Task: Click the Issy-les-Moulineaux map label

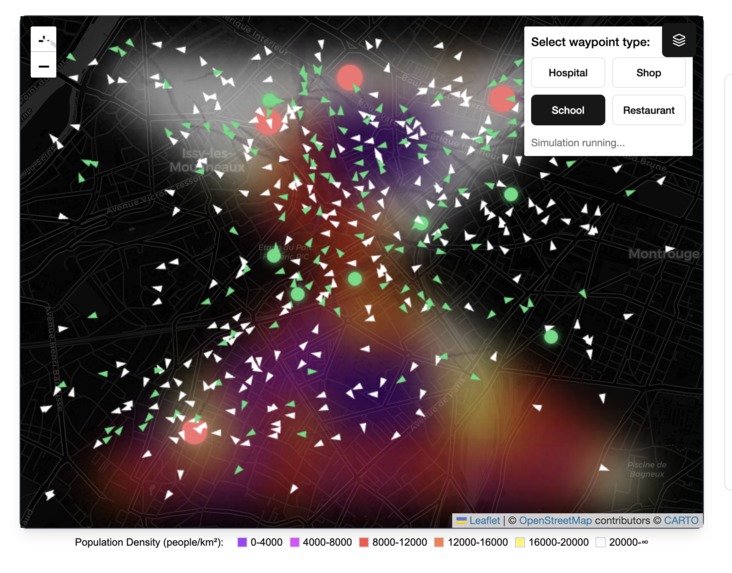Action: pyautogui.click(x=207, y=160)
